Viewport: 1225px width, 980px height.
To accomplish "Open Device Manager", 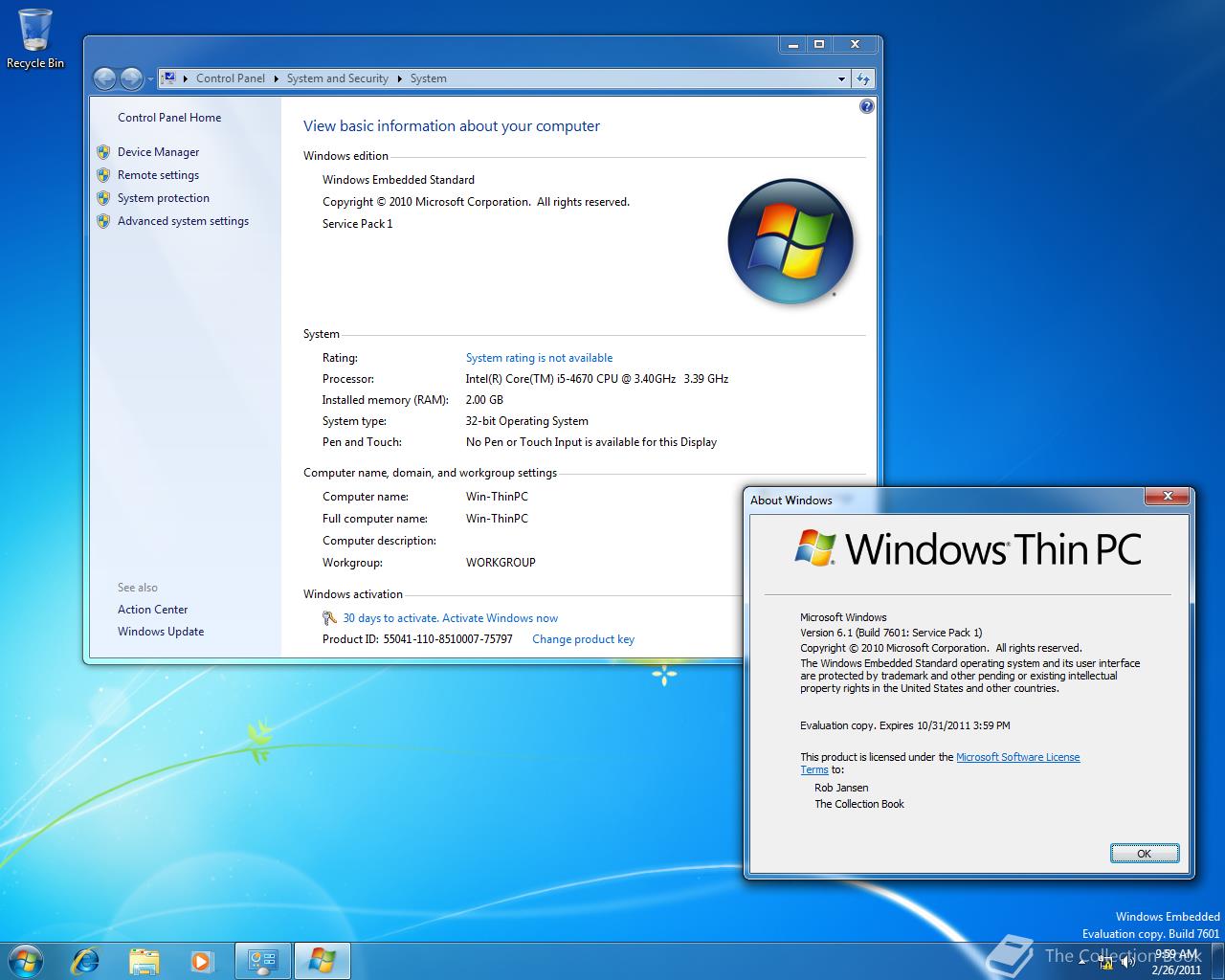I will (x=158, y=152).
